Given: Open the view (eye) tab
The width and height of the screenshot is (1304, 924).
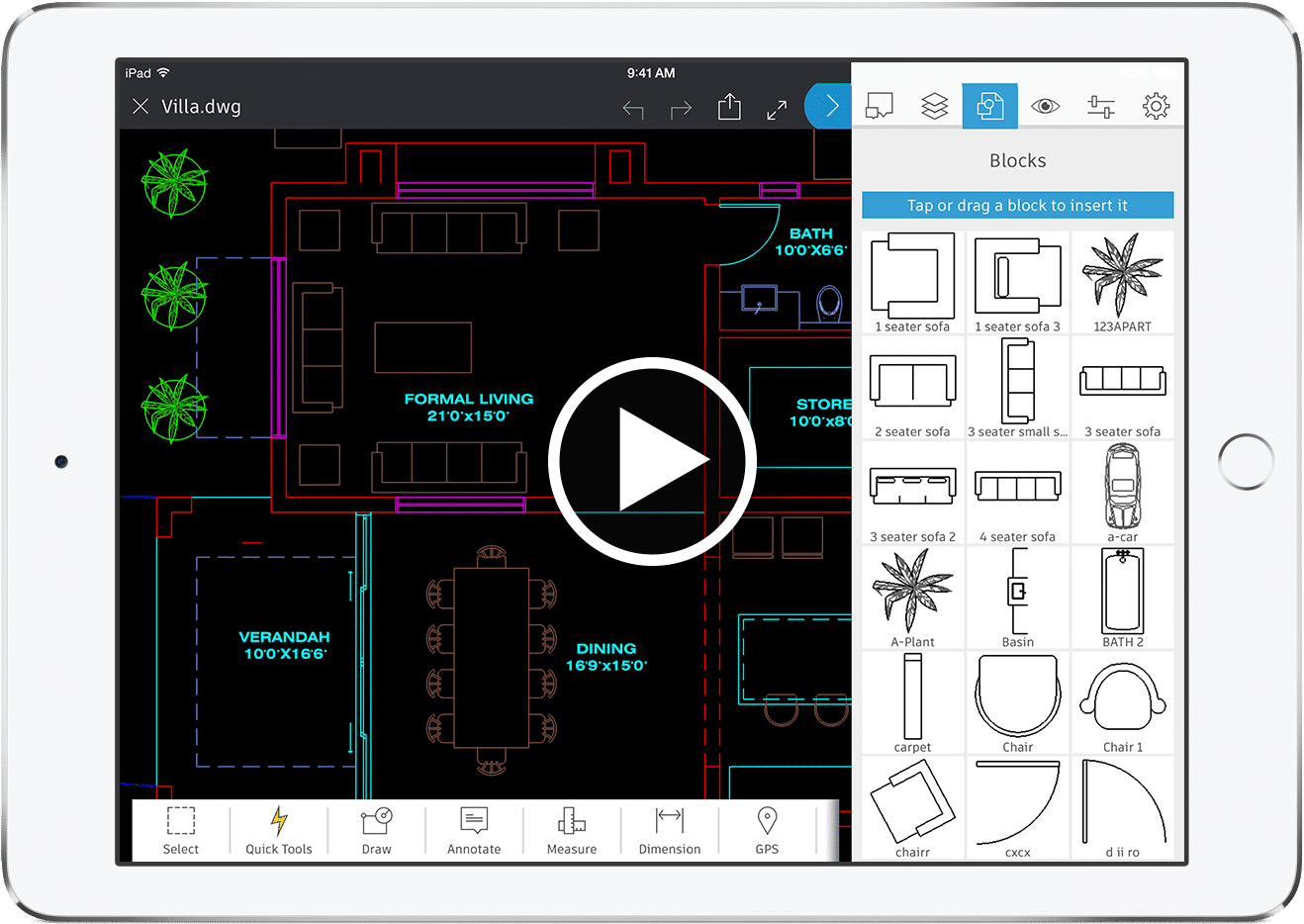Looking at the screenshot, I should pyautogui.click(x=1045, y=106).
